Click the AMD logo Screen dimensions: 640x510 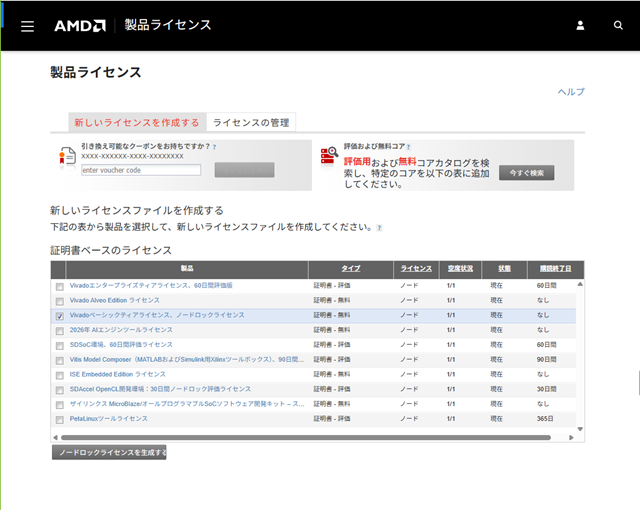[x=80, y=26]
